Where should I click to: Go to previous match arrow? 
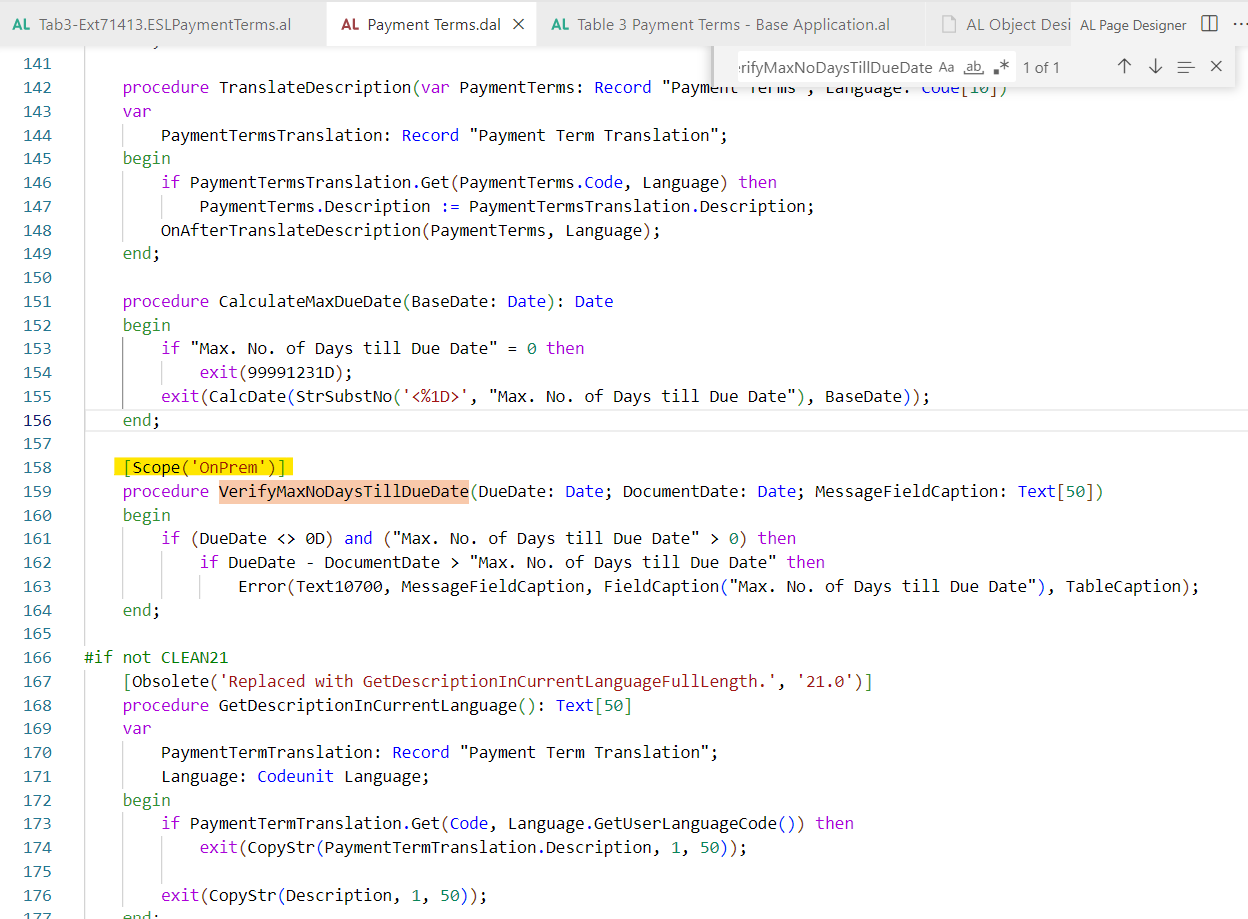[x=1124, y=67]
